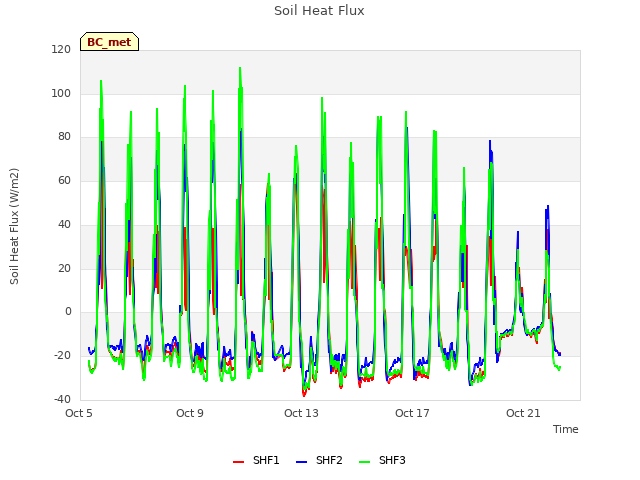Click the Oct 21 x-axis label

pyautogui.click(x=523, y=413)
